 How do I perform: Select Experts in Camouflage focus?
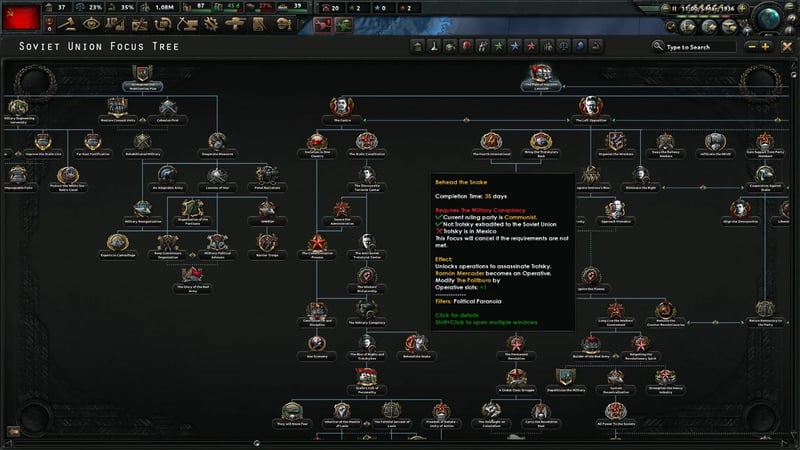pyautogui.click(x=118, y=246)
